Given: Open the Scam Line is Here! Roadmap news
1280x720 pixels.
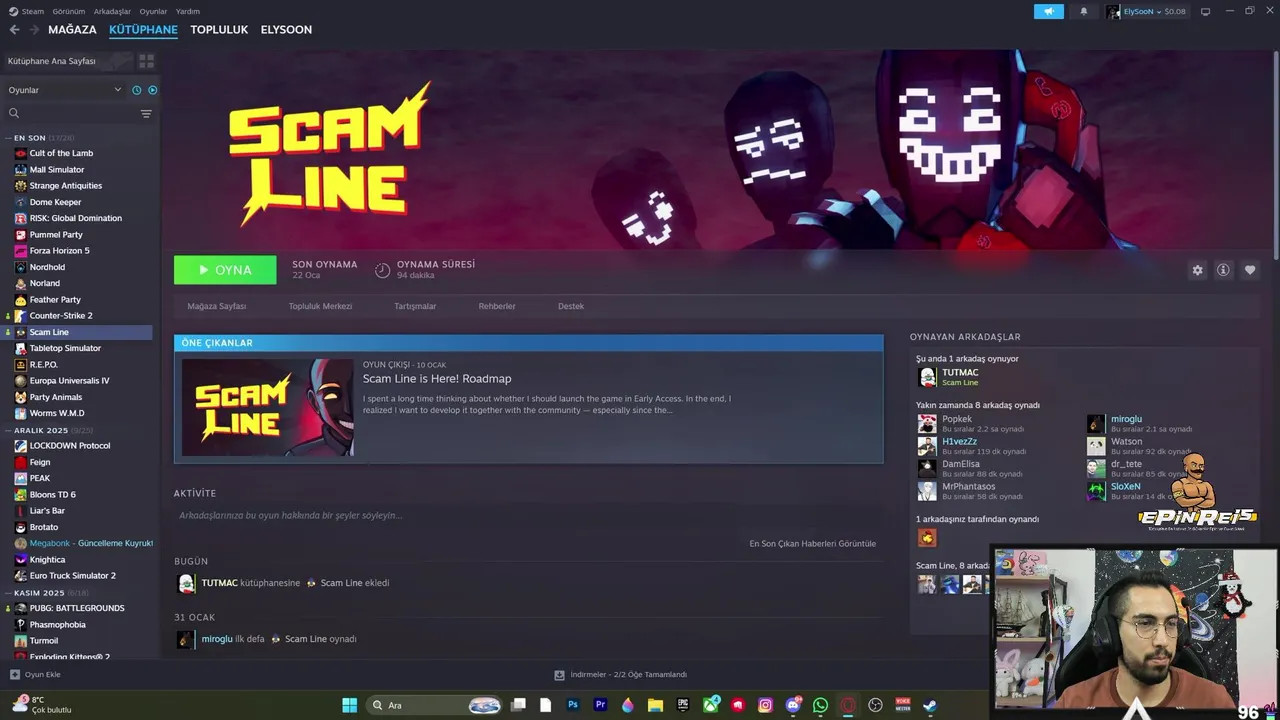Looking at the screenshot, I should pos(437,379).
